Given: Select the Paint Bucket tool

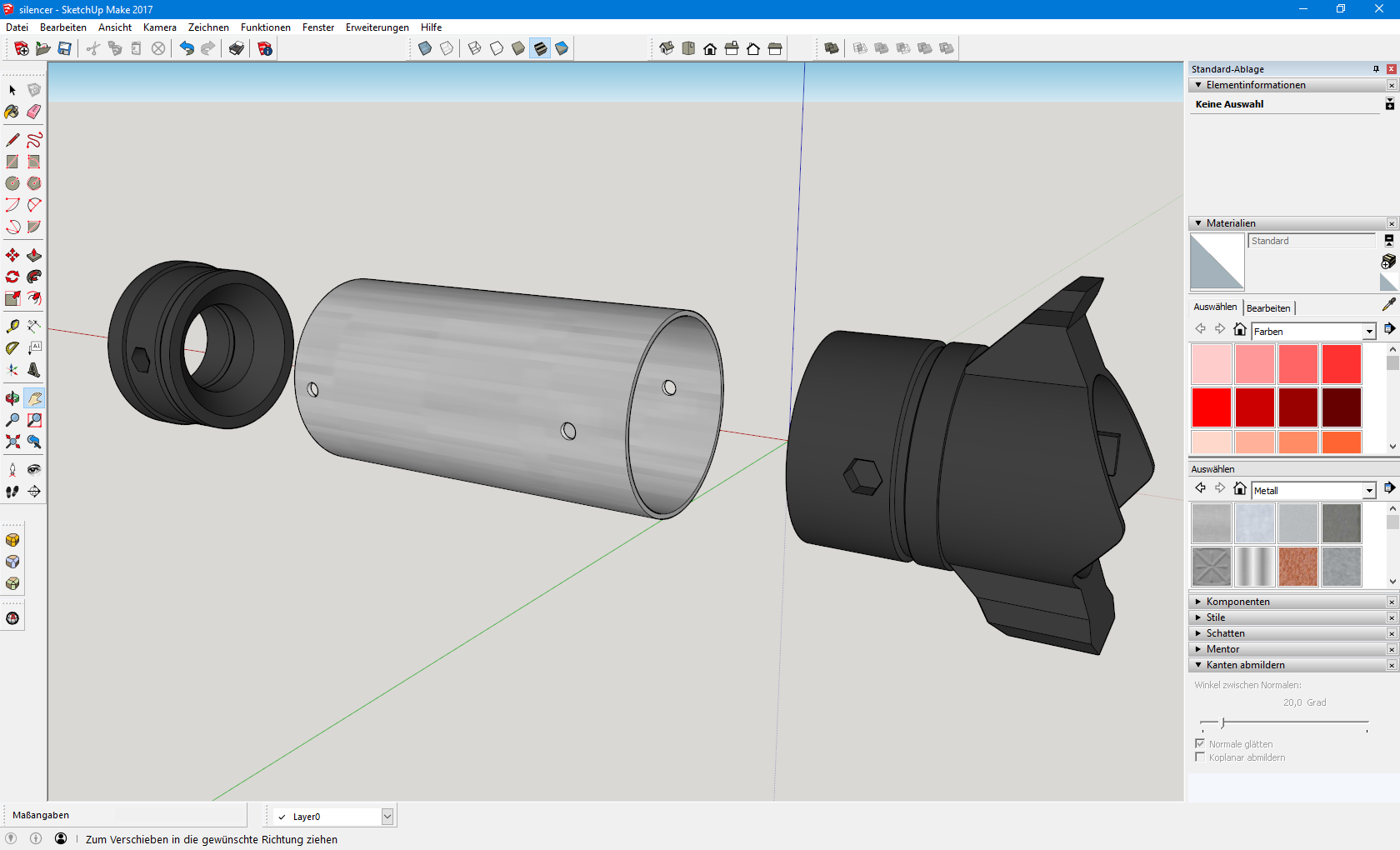Looking at the screenshot, I should (12, 112).
